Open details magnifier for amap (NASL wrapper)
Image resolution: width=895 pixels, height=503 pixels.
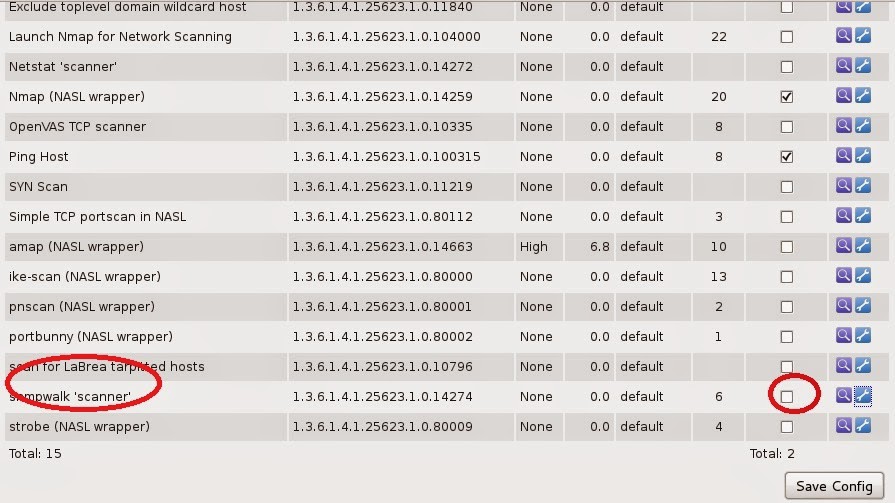pyautogui.click(x=844, y=247)
